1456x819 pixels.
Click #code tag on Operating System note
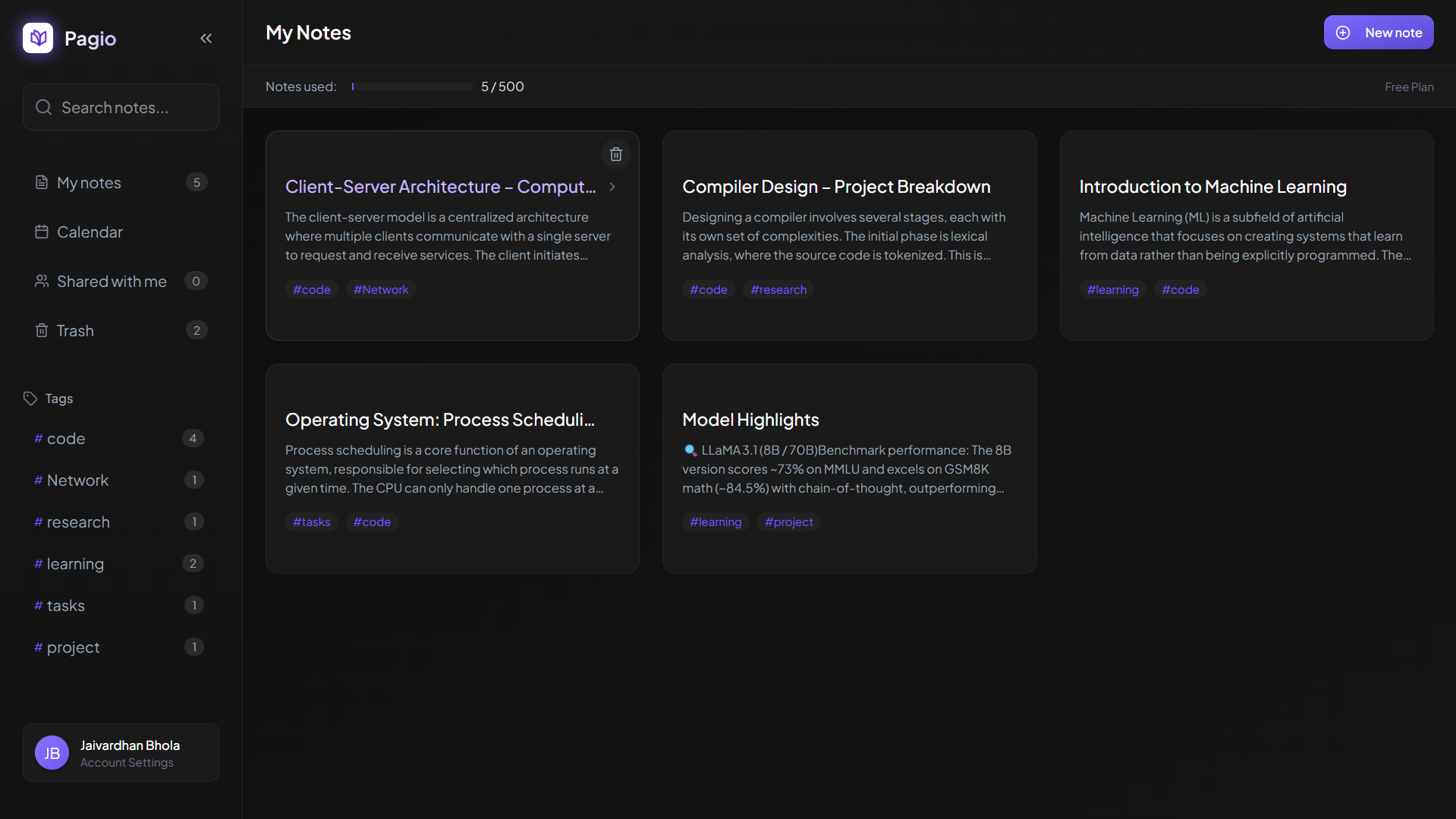tap(372, 521)
